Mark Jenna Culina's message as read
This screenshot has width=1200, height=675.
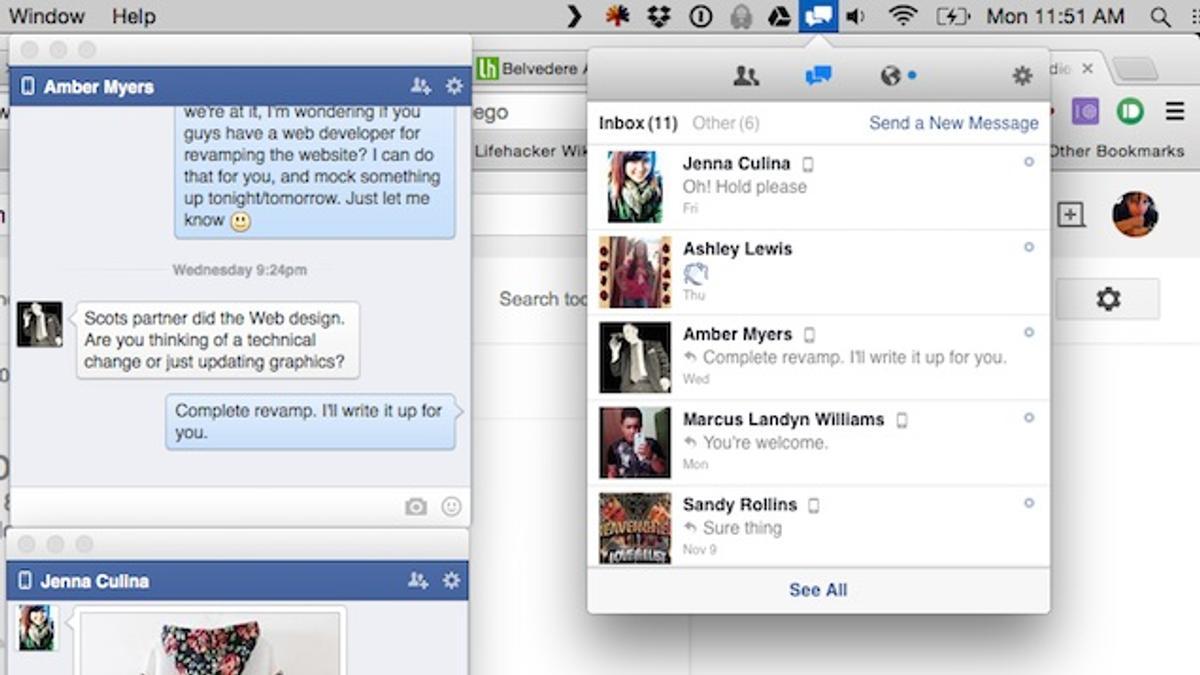(x=1030, y=161)
